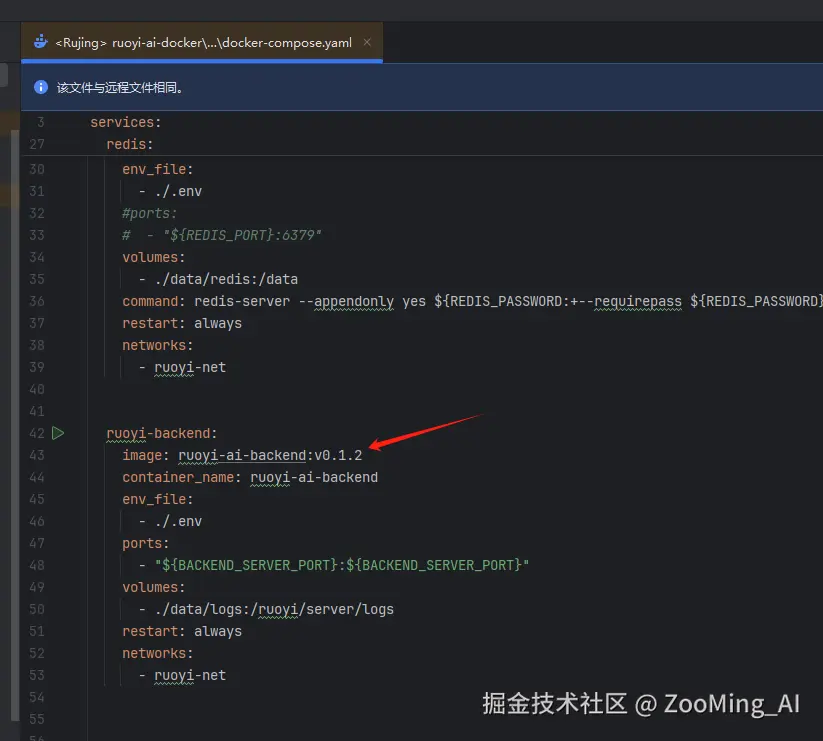Viewport: 823px width, 741px height.
Task: Click 'restart: always' on line 37
Action: point(182,323)
